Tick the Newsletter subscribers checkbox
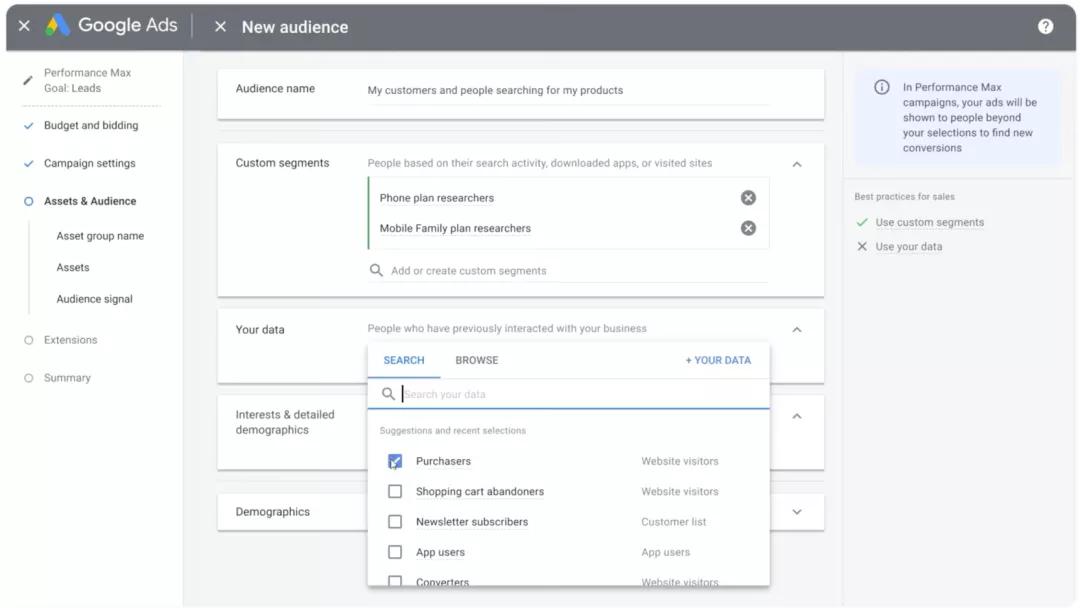 click(x=395, y=522)
